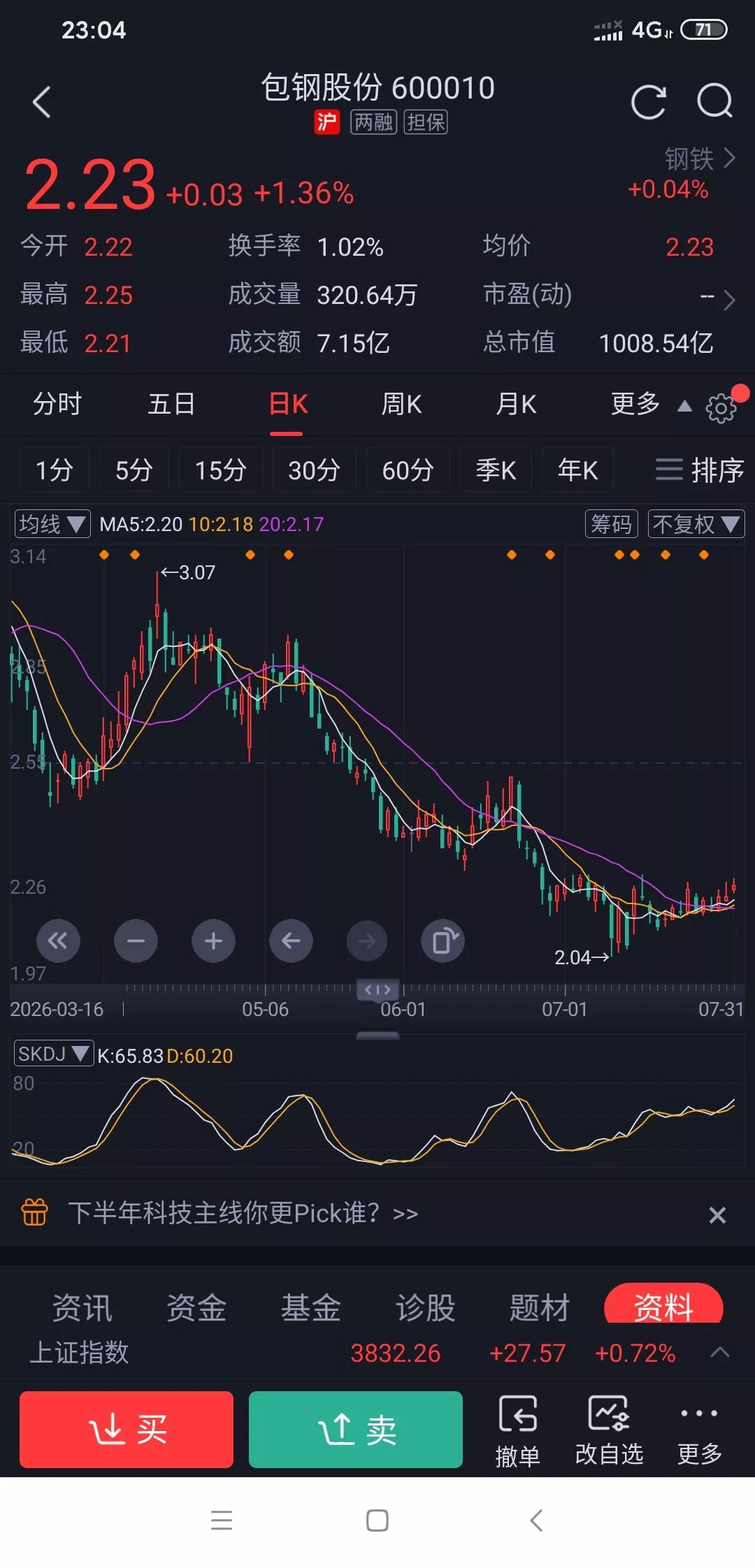
Task: Tap 改自选 watchlist edit icon
Action: [x=609, y=1430]
